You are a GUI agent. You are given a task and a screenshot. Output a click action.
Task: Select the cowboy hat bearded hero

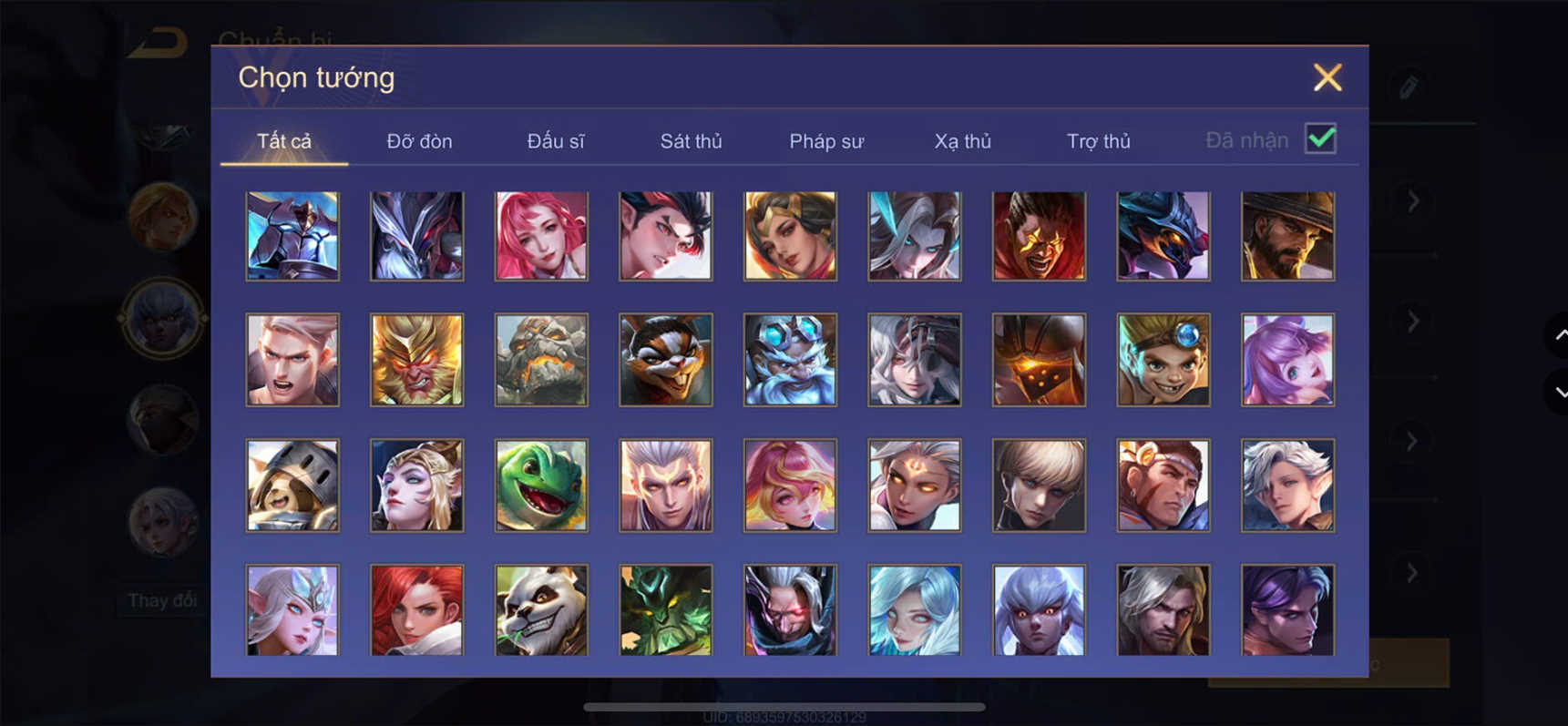[x=1287, y=236]
